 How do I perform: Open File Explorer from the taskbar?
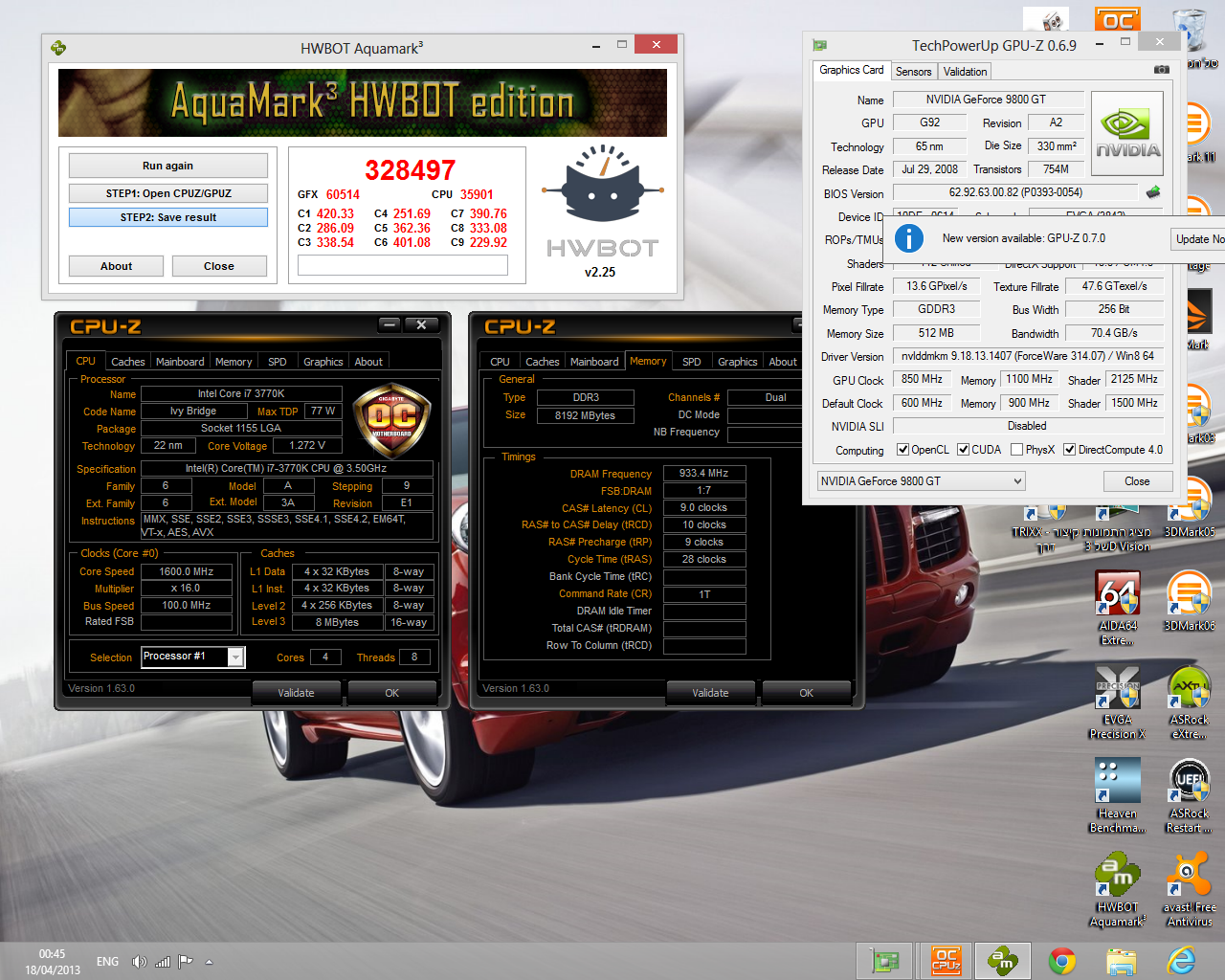tap(1121, 961)
